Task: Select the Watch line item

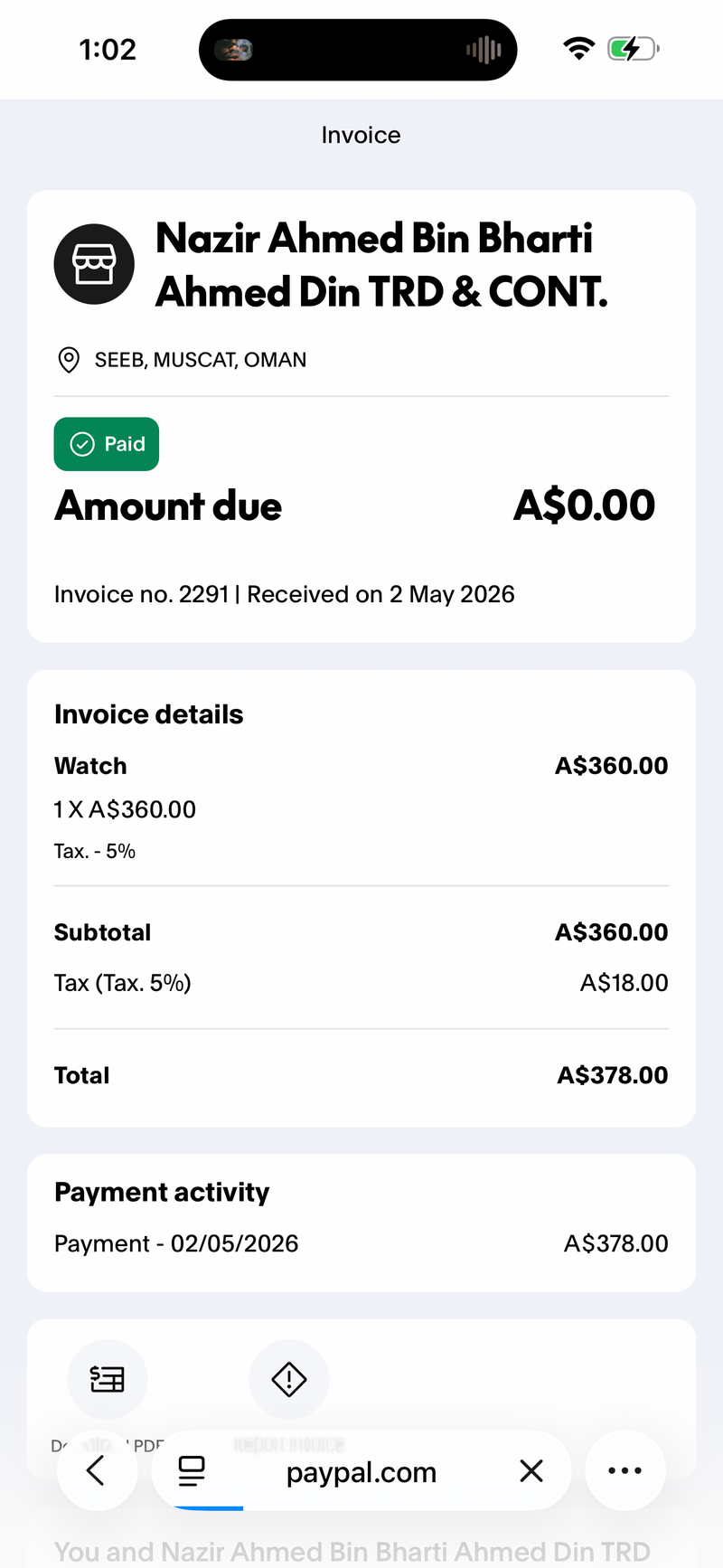Action: (x=361, y=808)
